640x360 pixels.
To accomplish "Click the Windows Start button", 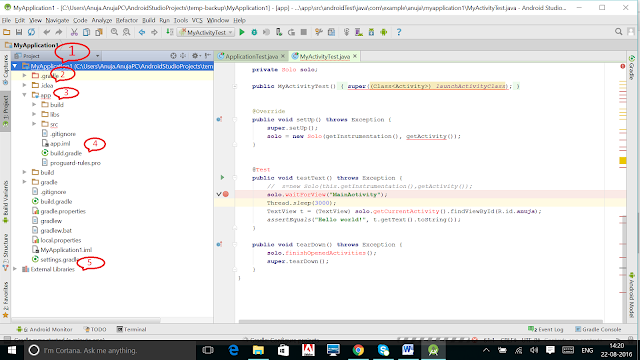I will pyautogui.click(x=11, y=350).
